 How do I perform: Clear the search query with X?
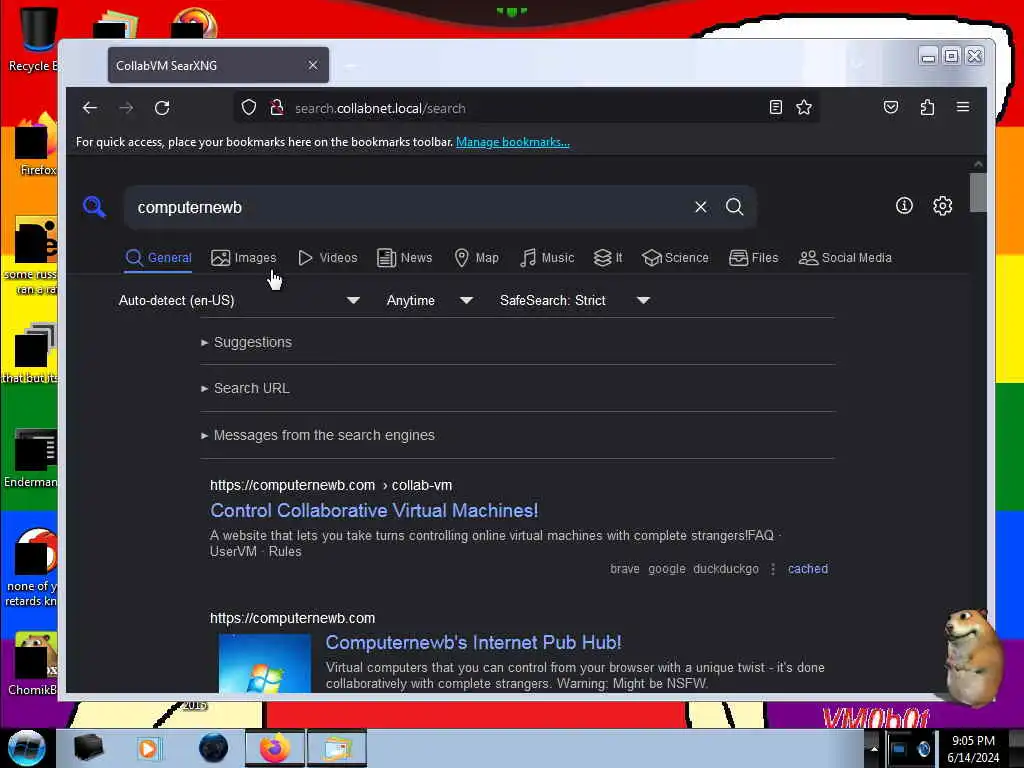click(x=701, y=207)
